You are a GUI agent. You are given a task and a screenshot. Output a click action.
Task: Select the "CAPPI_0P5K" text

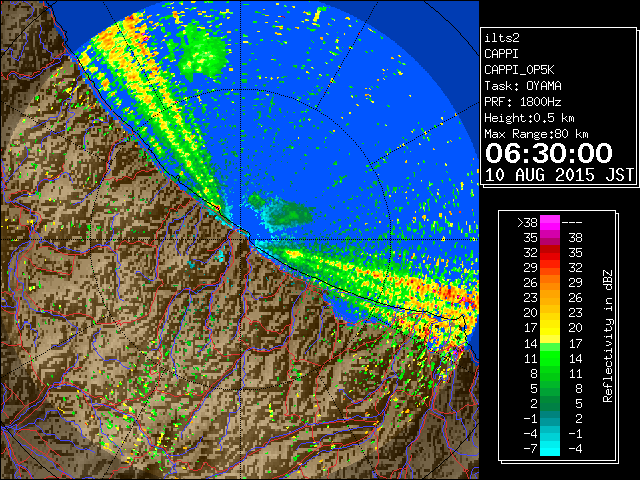coord(519,70)
